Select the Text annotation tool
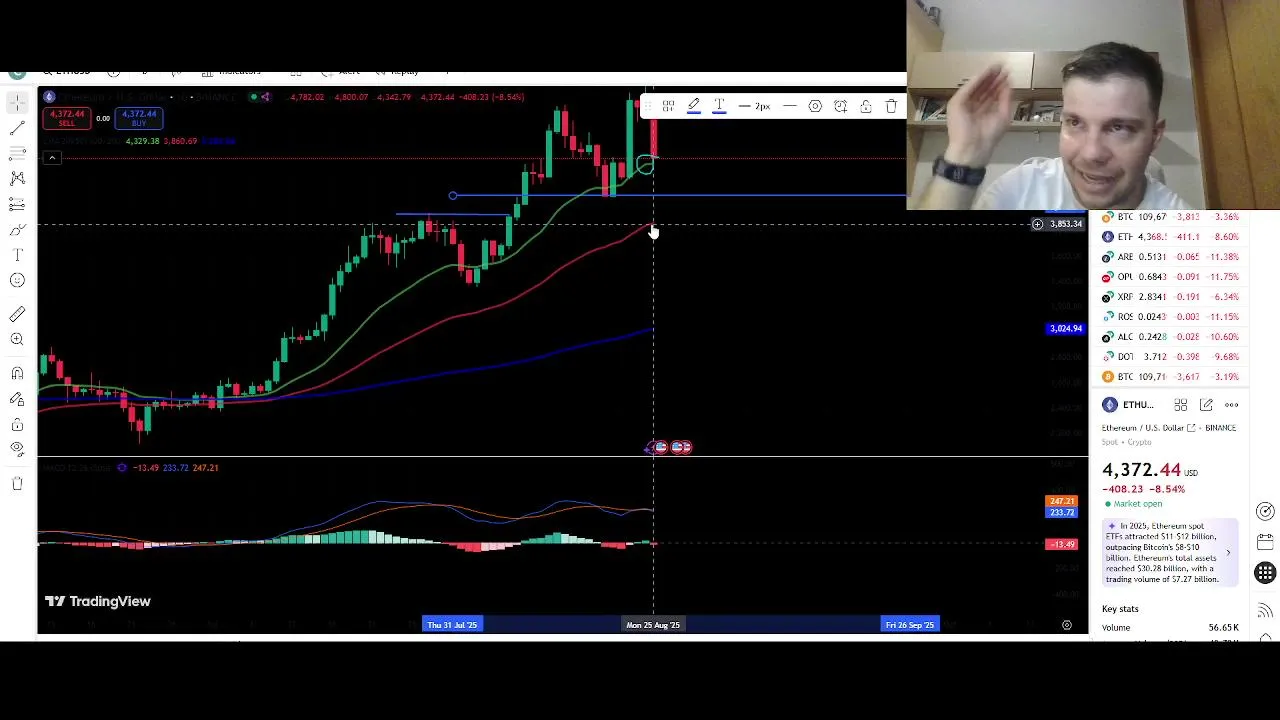 17,255
